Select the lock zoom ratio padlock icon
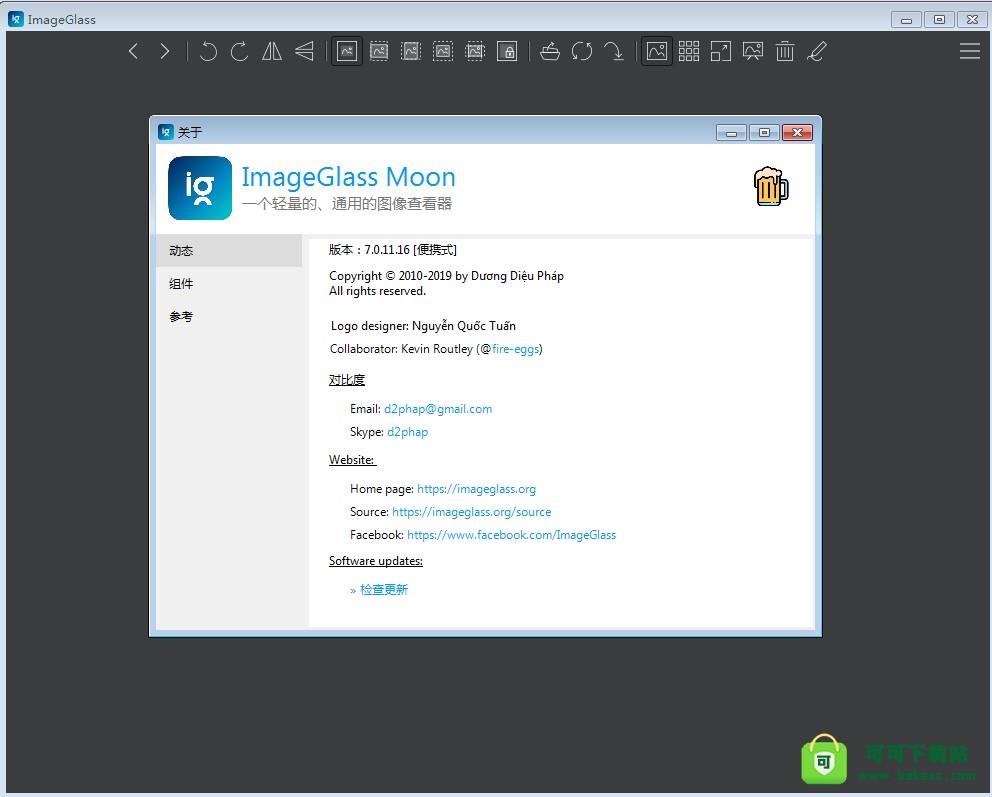Viewport: 992px width, 797px height. coord(507,51)
